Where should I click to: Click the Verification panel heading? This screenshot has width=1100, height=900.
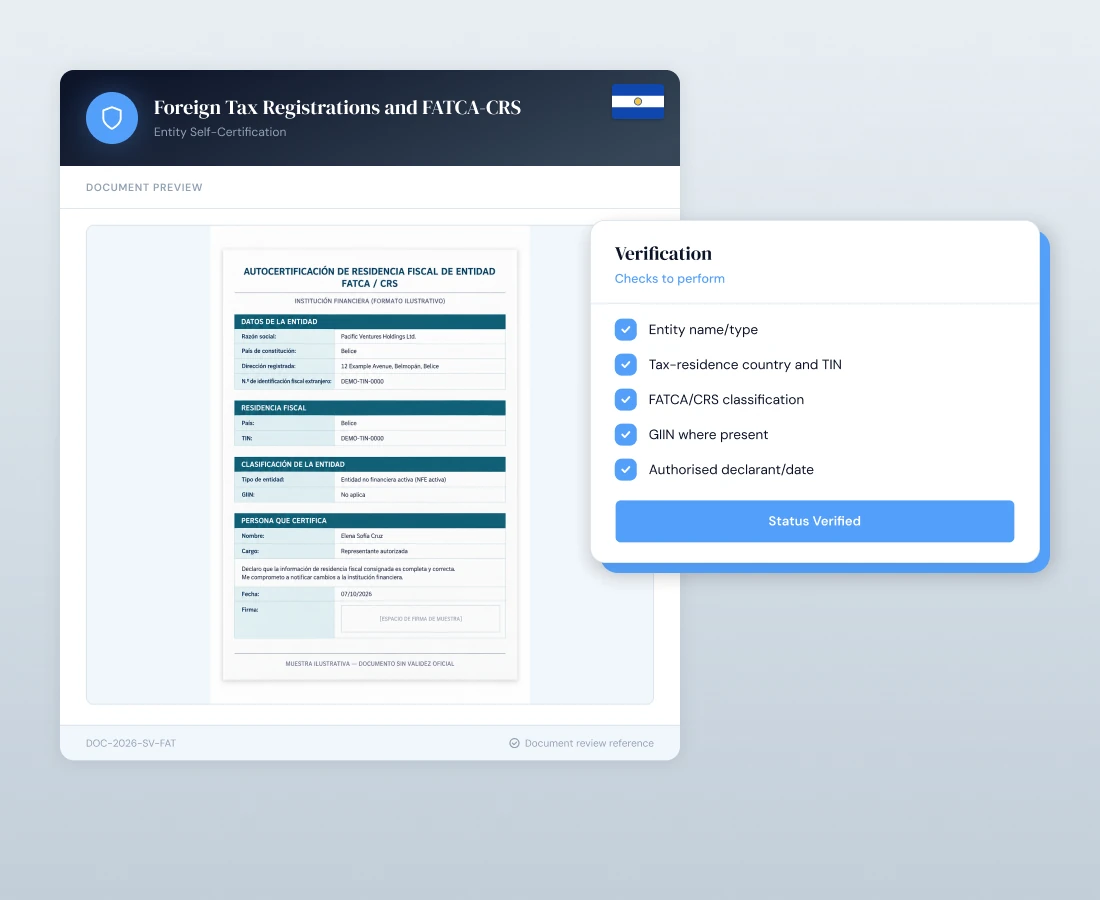tap(663, 253)
